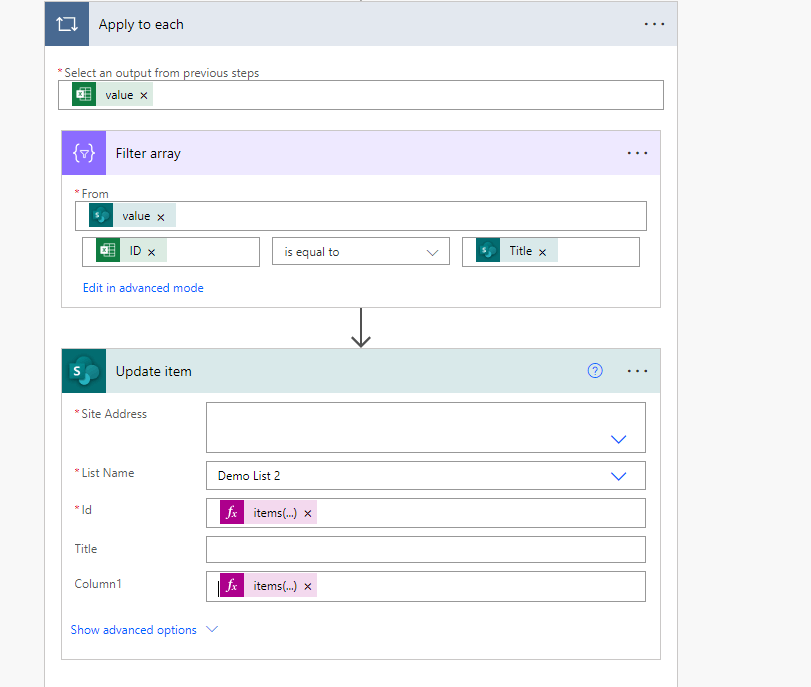Screen dimensions: 811x687
Task: Click the fx expression icon in the Id field
Action: click(230, 512)
